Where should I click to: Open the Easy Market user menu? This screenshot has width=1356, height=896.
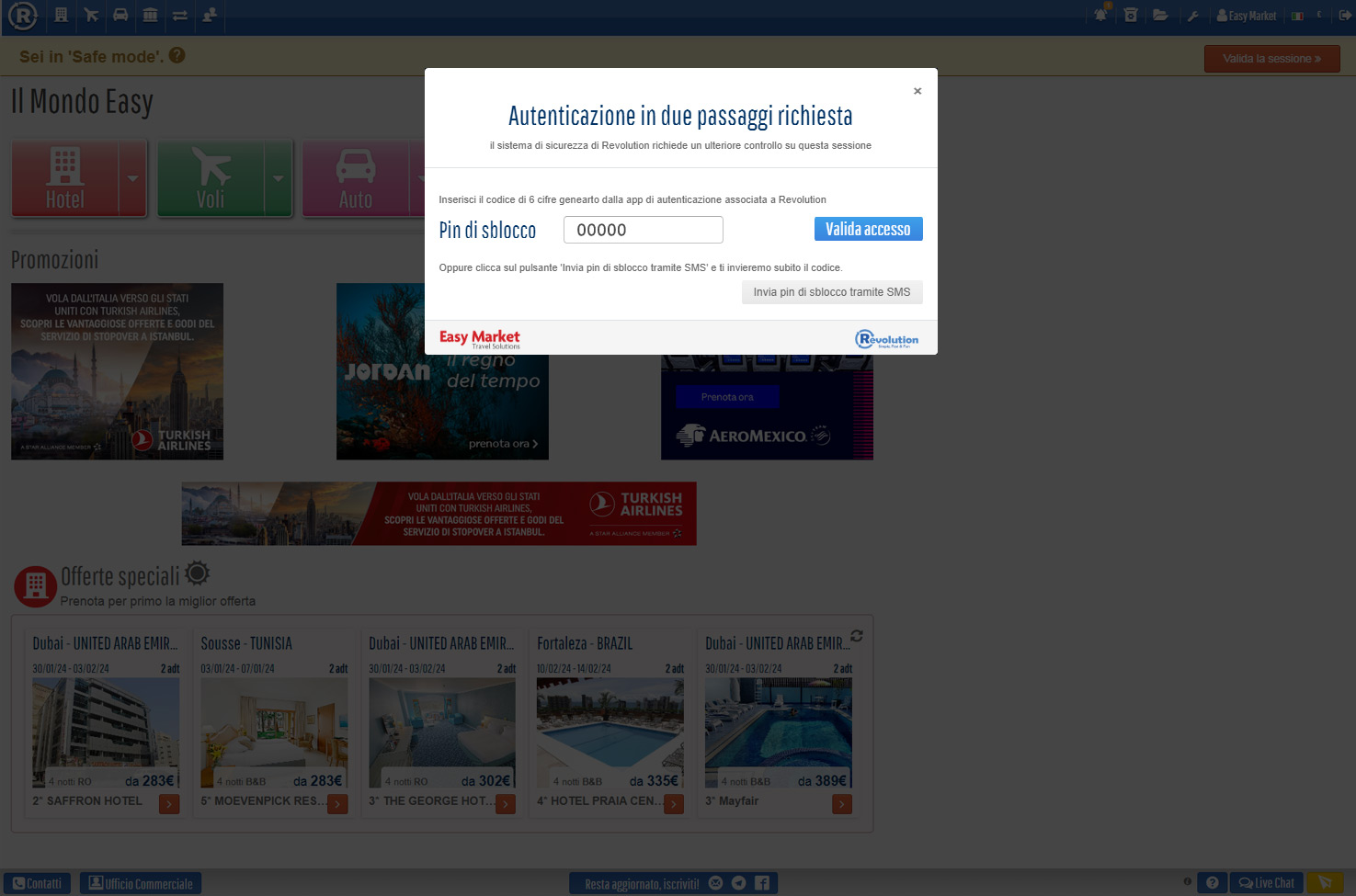1247,16
